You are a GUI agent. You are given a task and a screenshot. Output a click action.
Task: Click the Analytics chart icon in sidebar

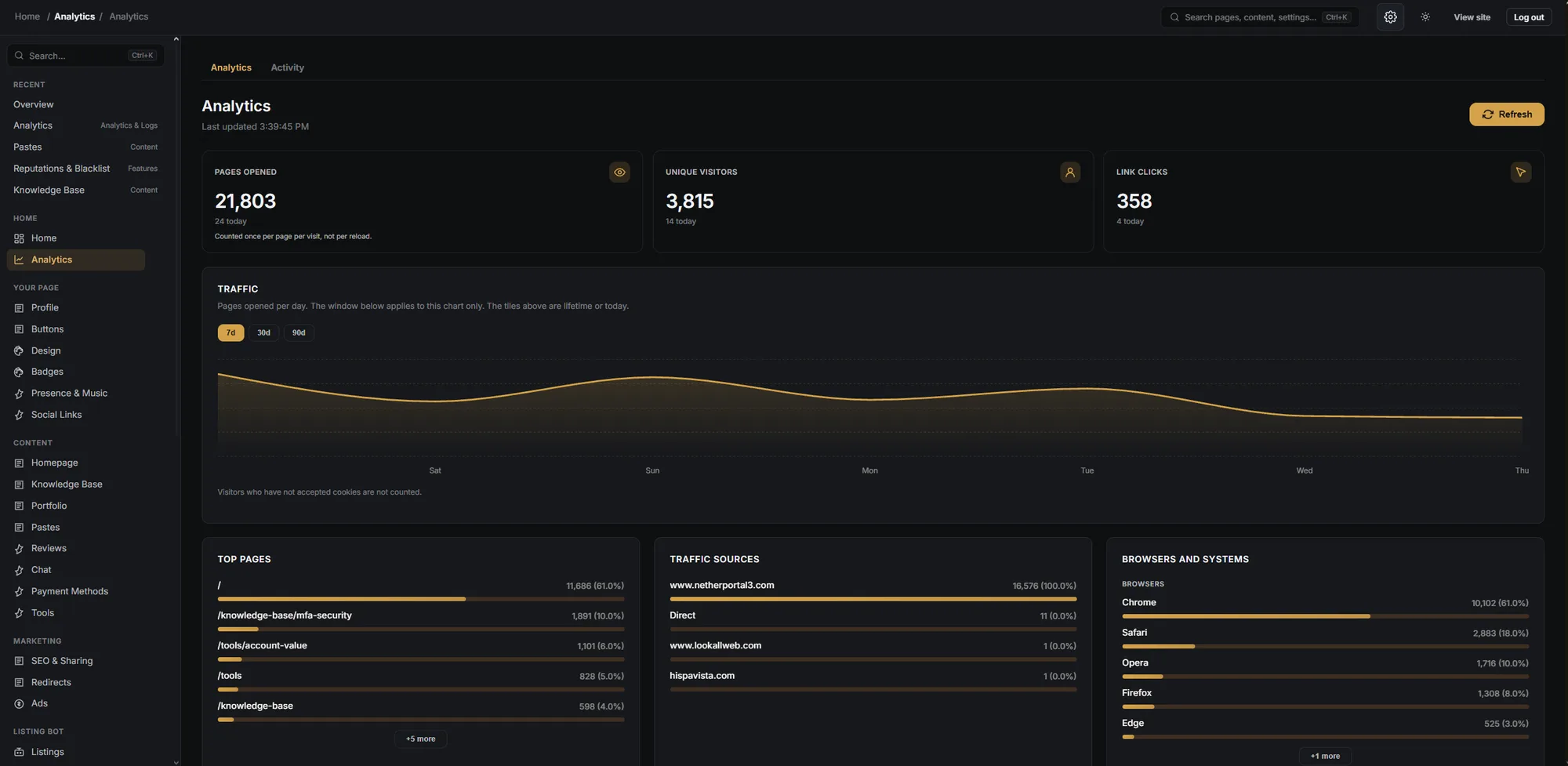19,260
